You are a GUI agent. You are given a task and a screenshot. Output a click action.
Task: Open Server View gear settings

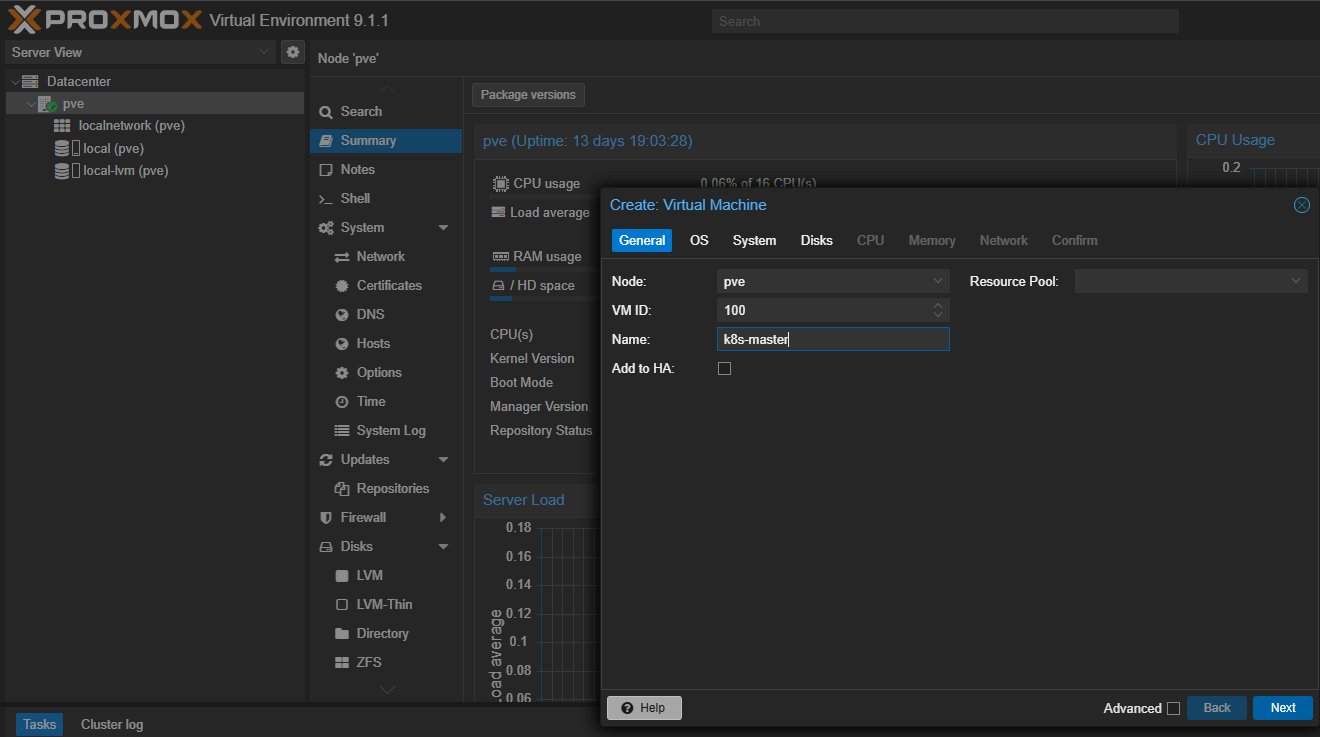(x=292, y=52)
